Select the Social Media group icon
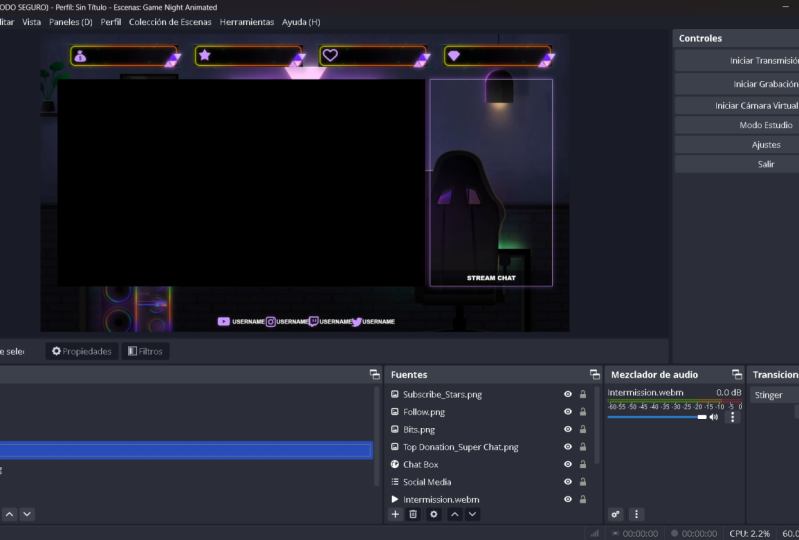Image resolution: width=799 pixels, height=540 pixels. (394, 482)
